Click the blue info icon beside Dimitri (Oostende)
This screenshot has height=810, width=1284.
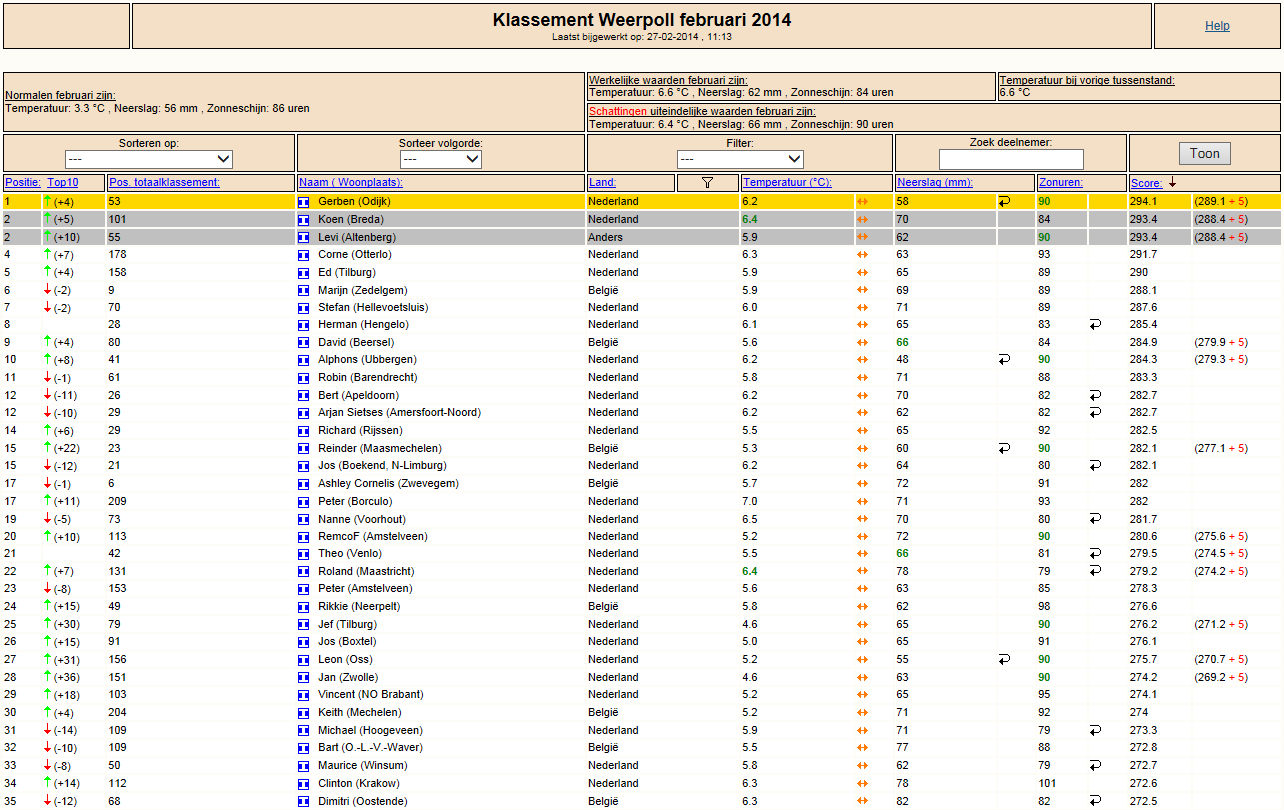click(x=304, y=801)
